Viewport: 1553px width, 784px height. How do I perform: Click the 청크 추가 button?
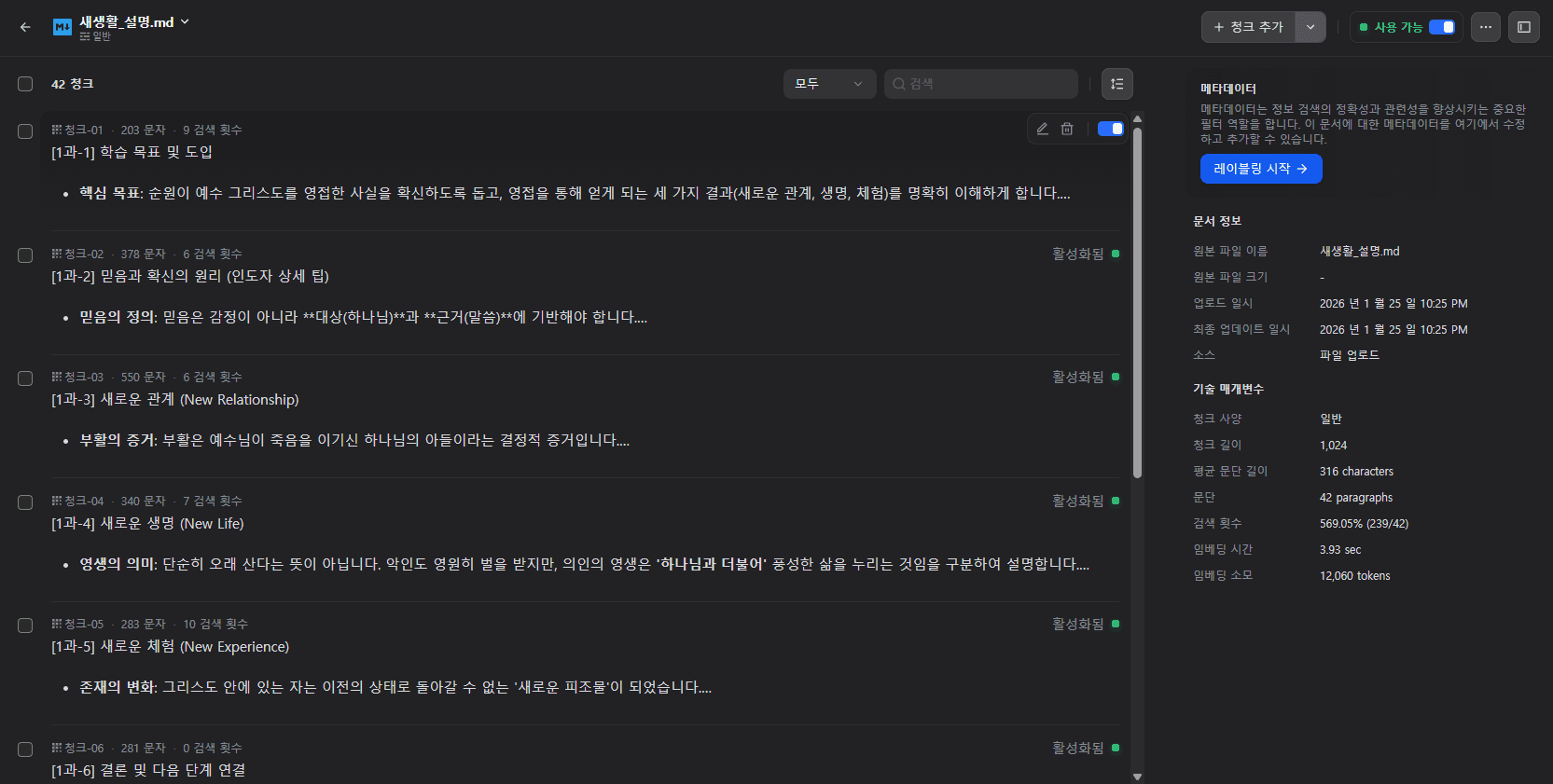pos(1249,27)
